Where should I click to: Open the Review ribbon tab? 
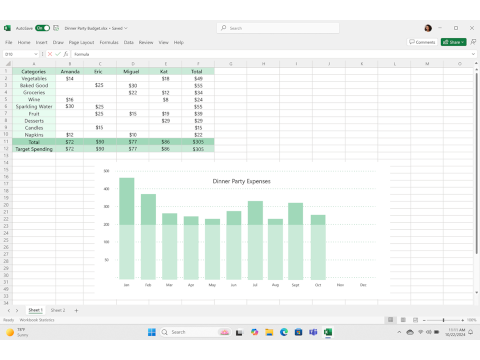(x=146, y=42)
